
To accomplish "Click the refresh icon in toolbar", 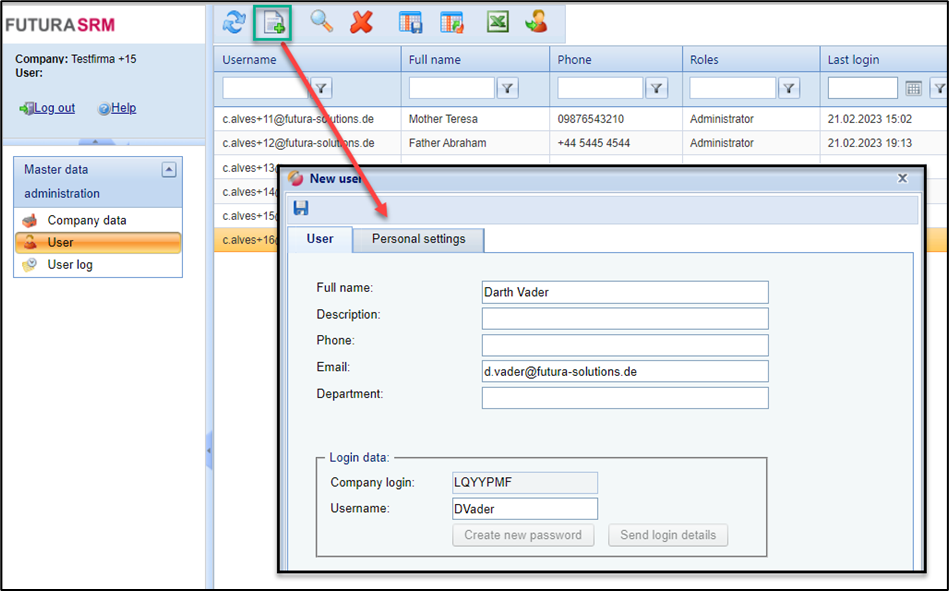I will 234,22.
